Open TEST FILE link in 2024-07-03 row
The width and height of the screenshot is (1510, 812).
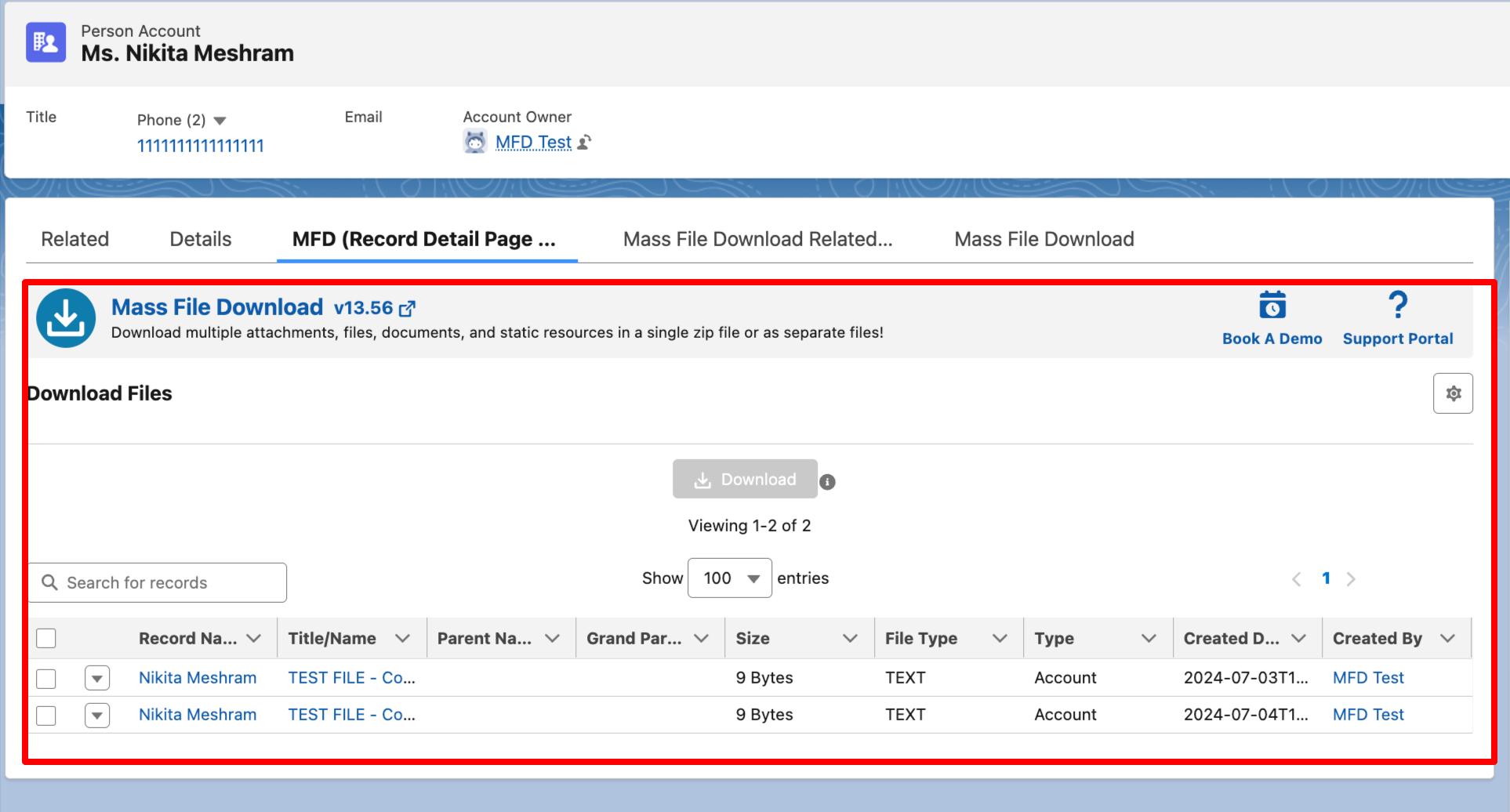(x=352, y=678)
